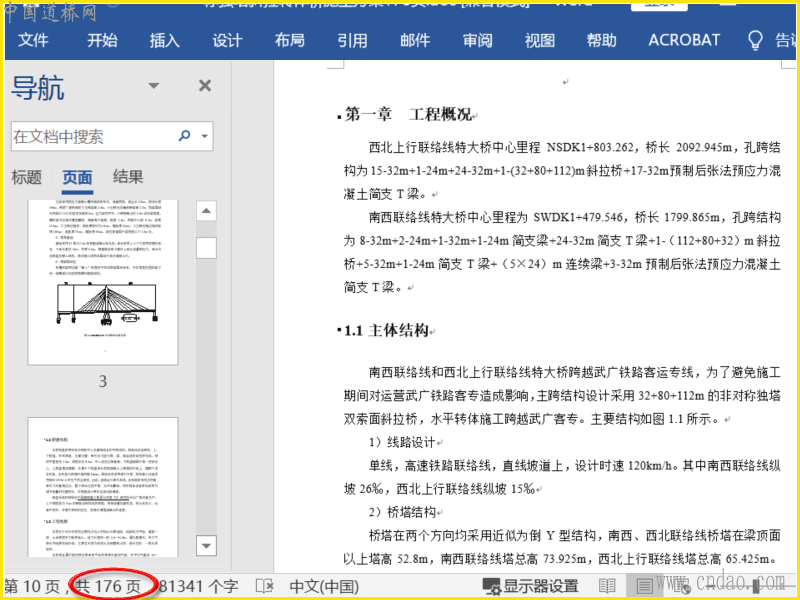Click the 1.1 主体结构 heading
The width and height of the screenshot is (800, 600).
click(386, 331)
